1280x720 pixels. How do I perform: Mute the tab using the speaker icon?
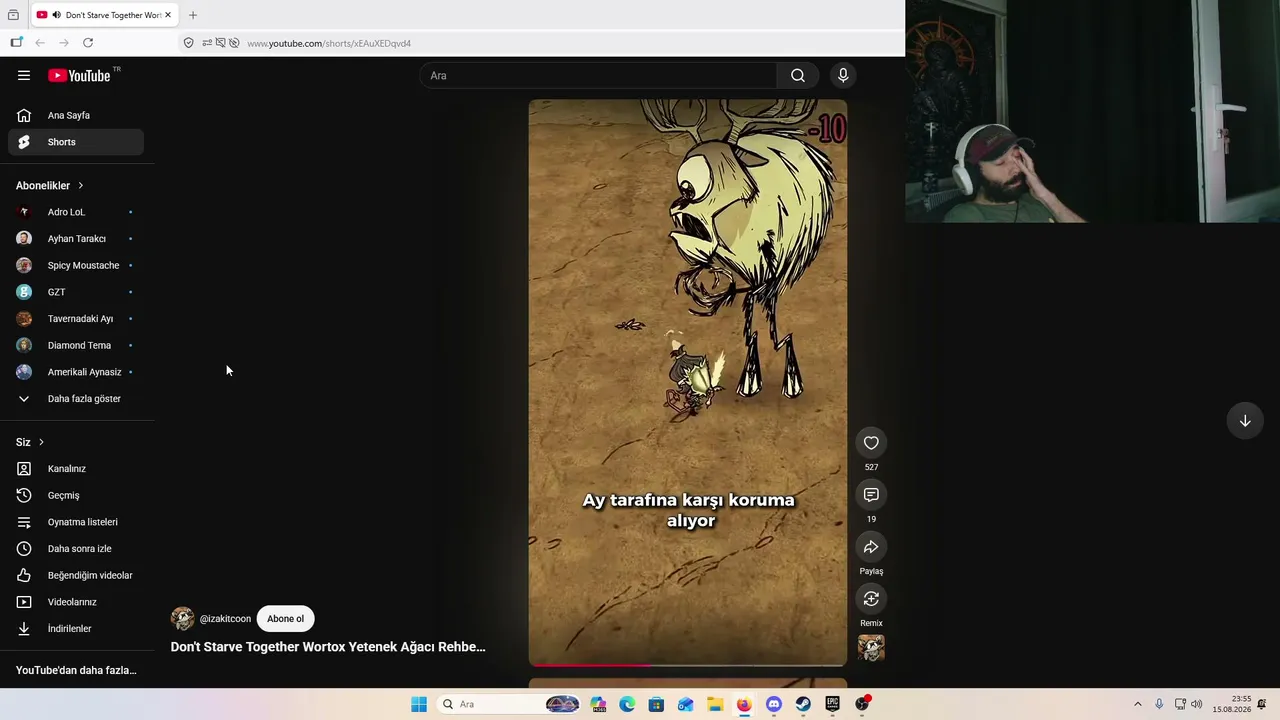56,15
